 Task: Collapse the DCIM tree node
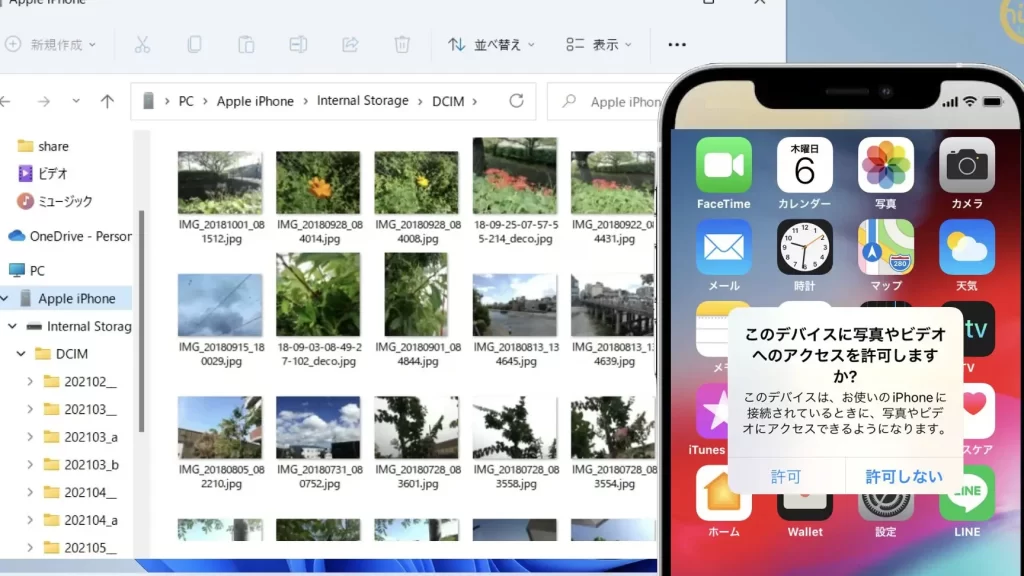[21, 353]
